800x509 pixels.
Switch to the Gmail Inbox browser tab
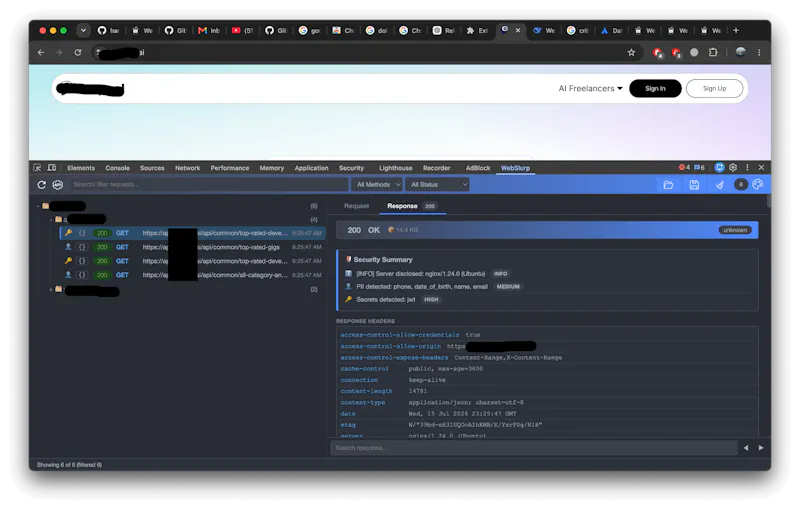209,31
